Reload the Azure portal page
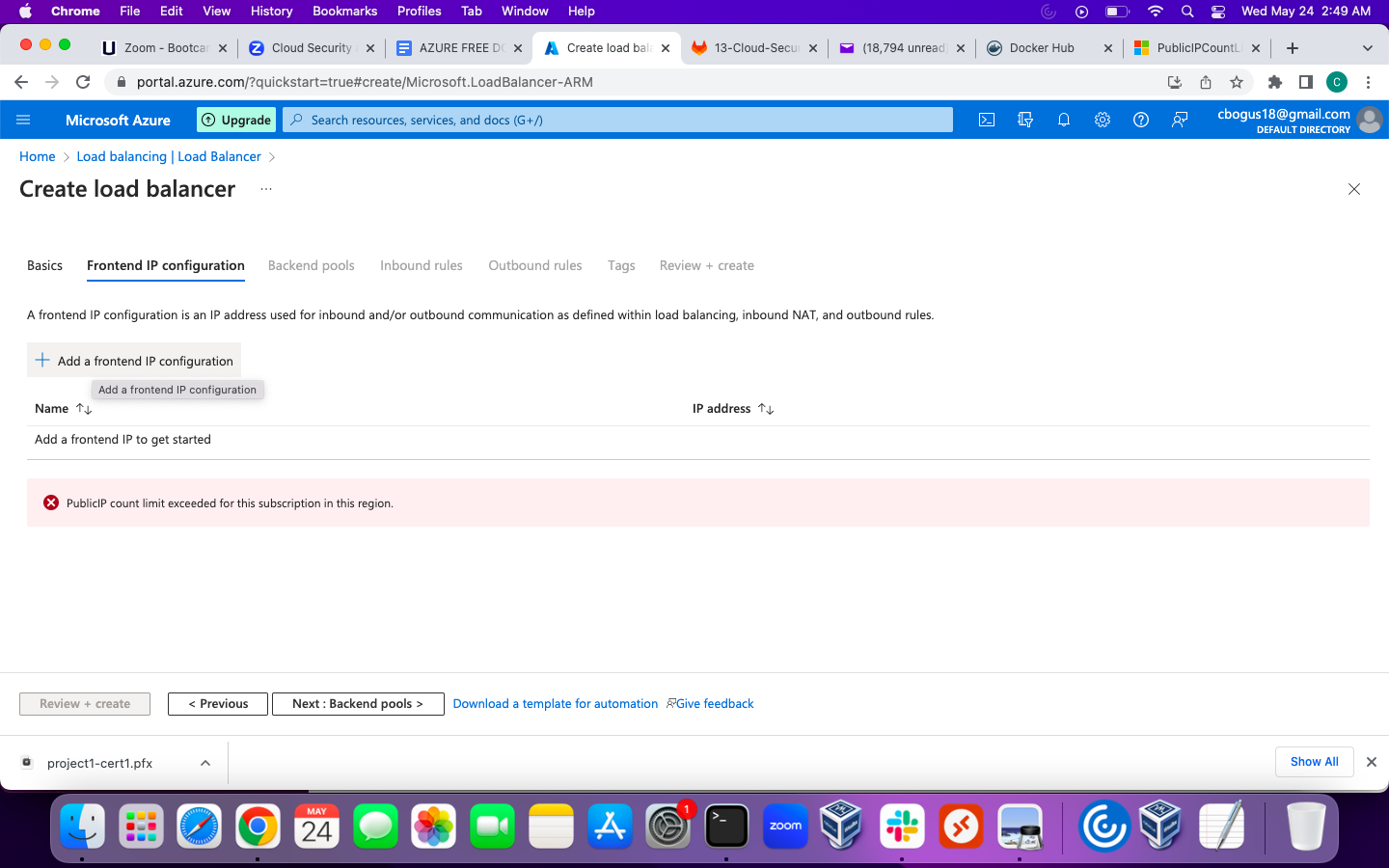This screenshot has height=868, width=1389. click(x=83, y=82)
